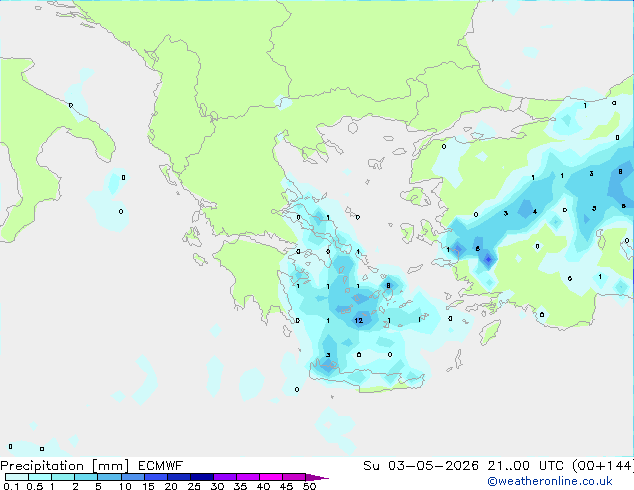Viewport: 634px width, 490px height.
Task: Select the 45–50 mm legend swatch
Action: click(x=294, y=477)
